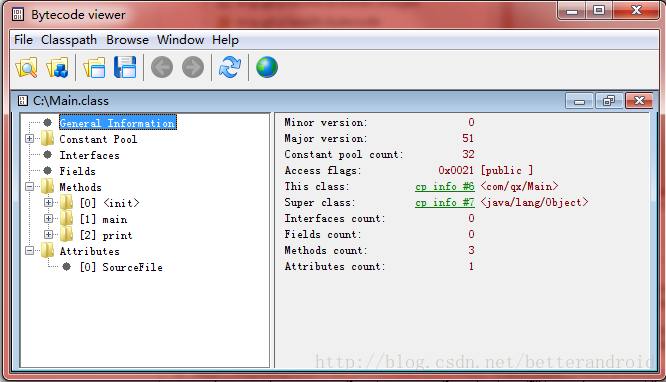
Task: Click the <java/lang/Object> super class text
Action: [x=534, y=203]
